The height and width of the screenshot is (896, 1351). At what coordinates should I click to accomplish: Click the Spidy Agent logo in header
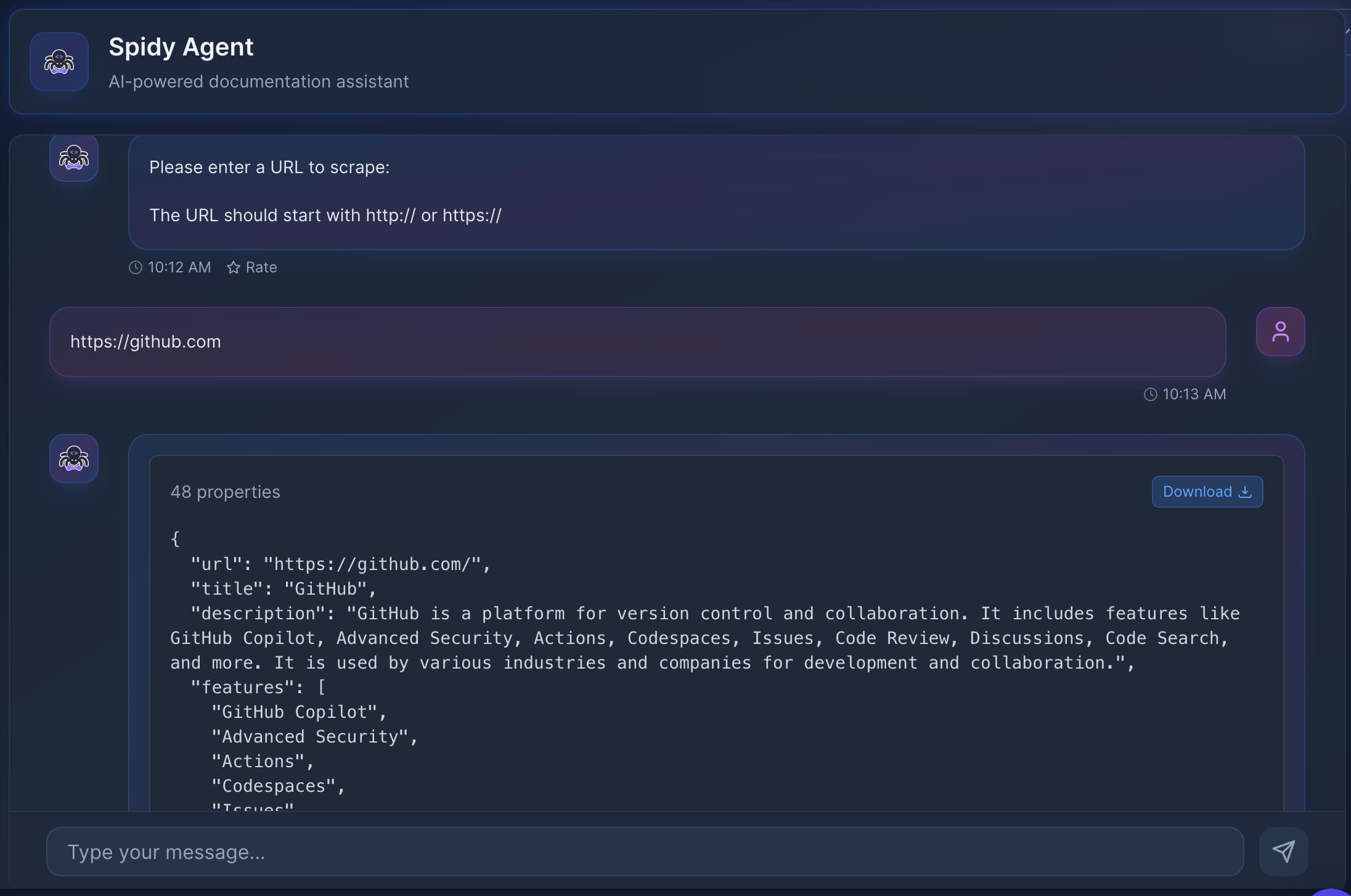(x=59, y=62)
